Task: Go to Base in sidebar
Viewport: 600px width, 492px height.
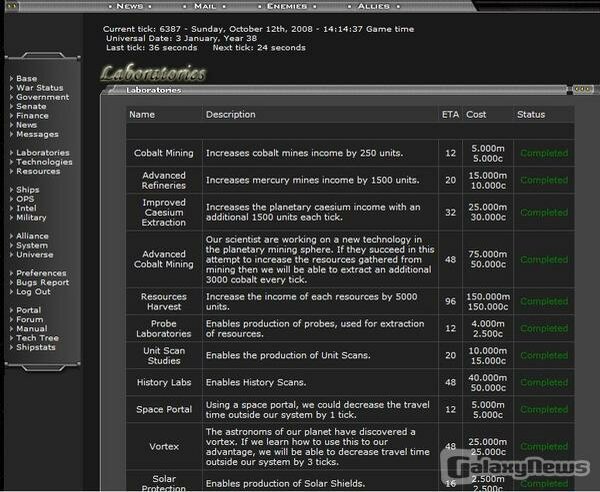Action: (x=26, y=78)
